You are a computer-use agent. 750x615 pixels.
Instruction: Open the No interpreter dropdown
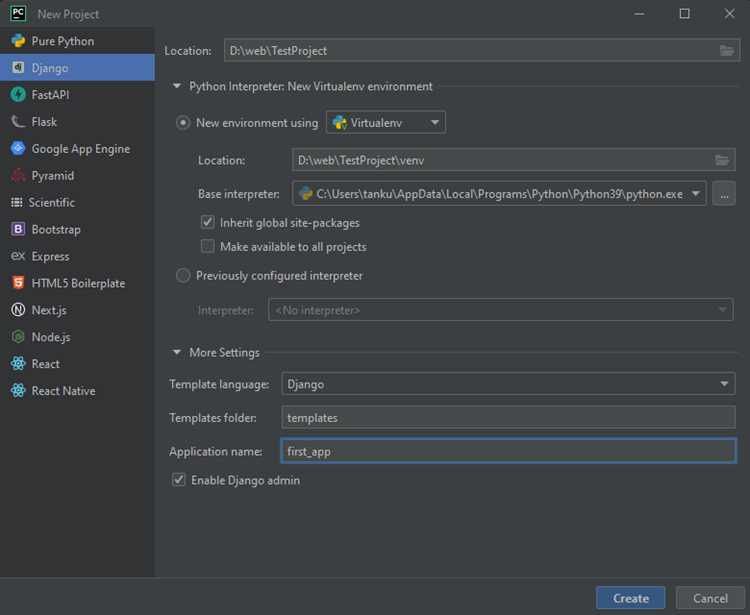pyautogui.click(x=500, y=310)
